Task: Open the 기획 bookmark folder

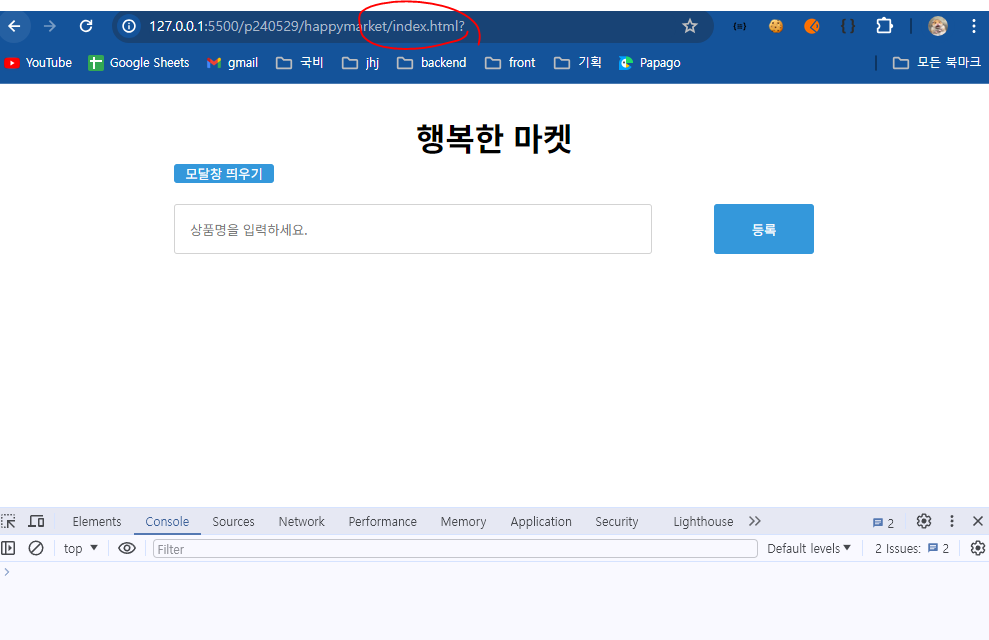Action: (578, 62)
